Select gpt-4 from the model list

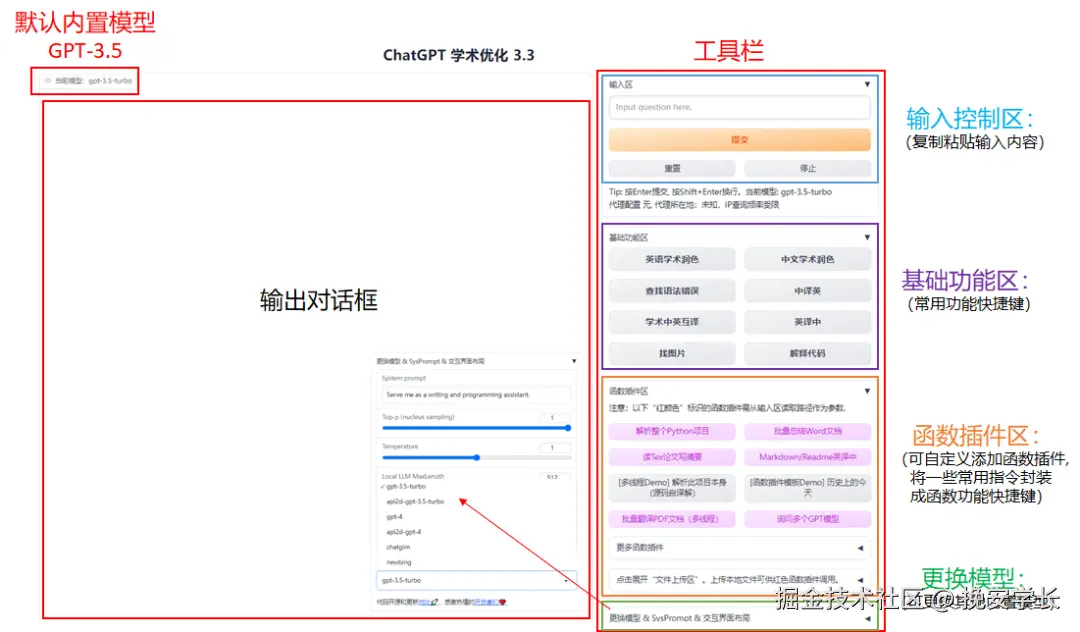pyautogui.click(x=395, y=517)
